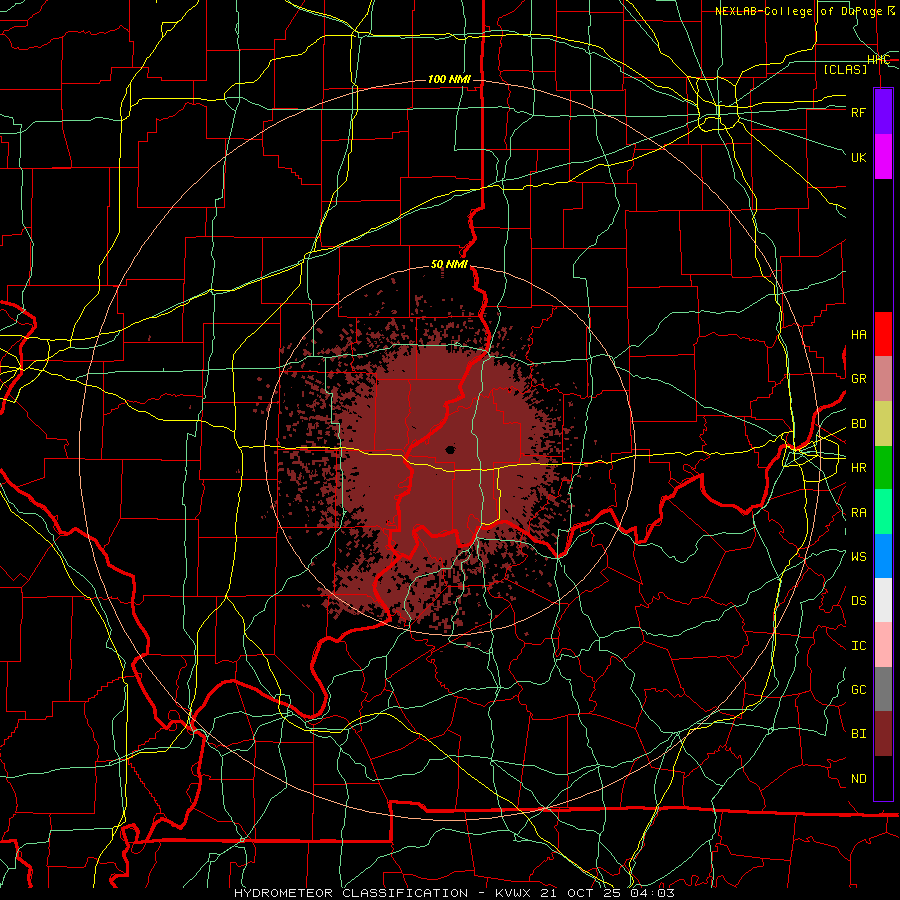Select the light pink IC legend swatch
This screenshot has width=900, height=900.
(883, 645)
